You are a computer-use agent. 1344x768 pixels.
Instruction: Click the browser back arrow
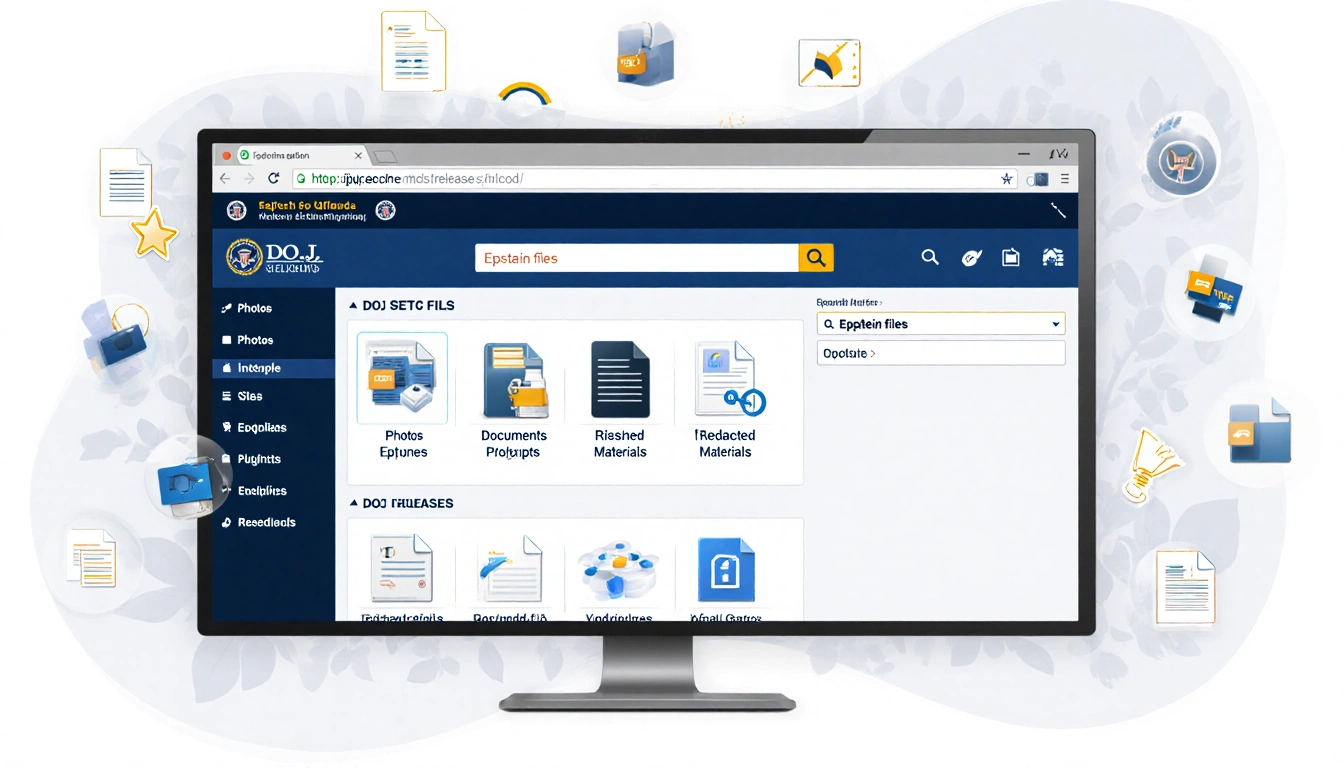223,177
